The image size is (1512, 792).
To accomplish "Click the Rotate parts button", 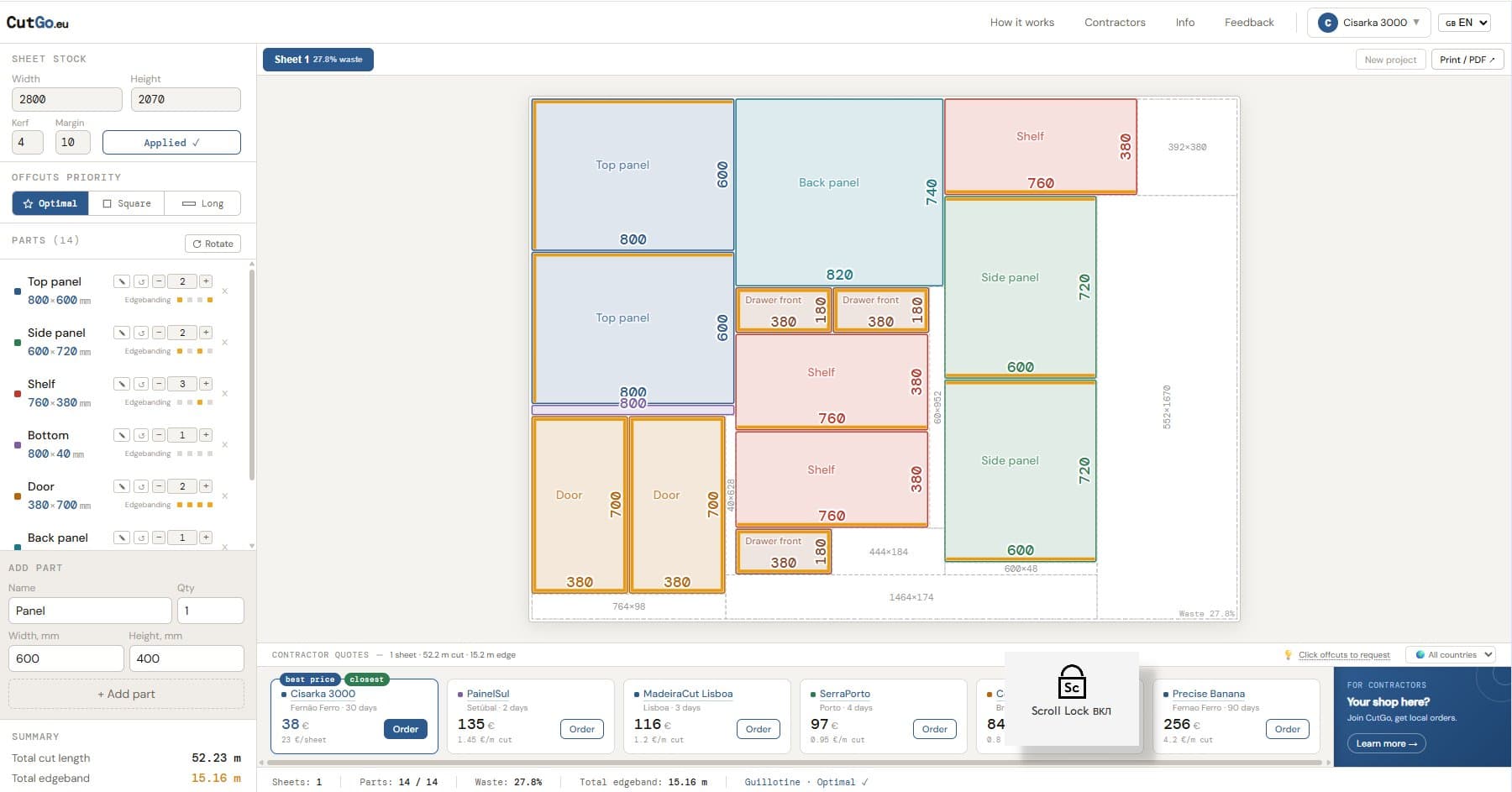I will pyautogui.click(x=213, y=244).
